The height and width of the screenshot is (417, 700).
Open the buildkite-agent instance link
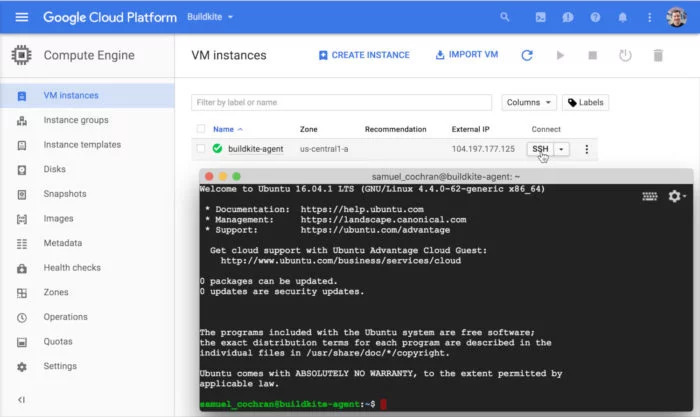[255, 149]
